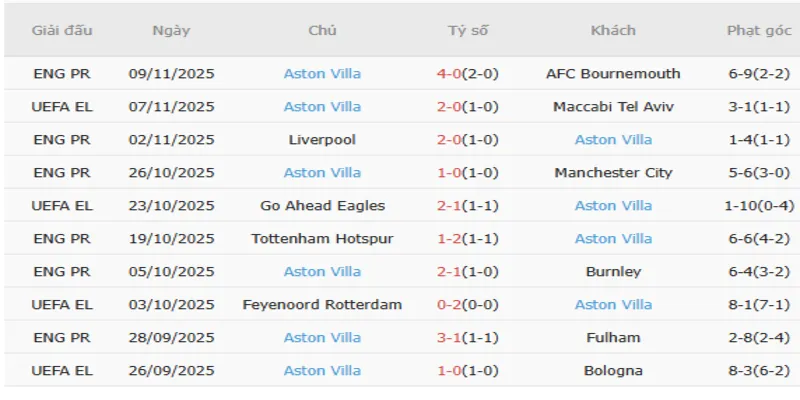The height and width of the screenshot is (400, 800).
Task: Open the 1-0 score against Bologna
Action: coord(468,371)
